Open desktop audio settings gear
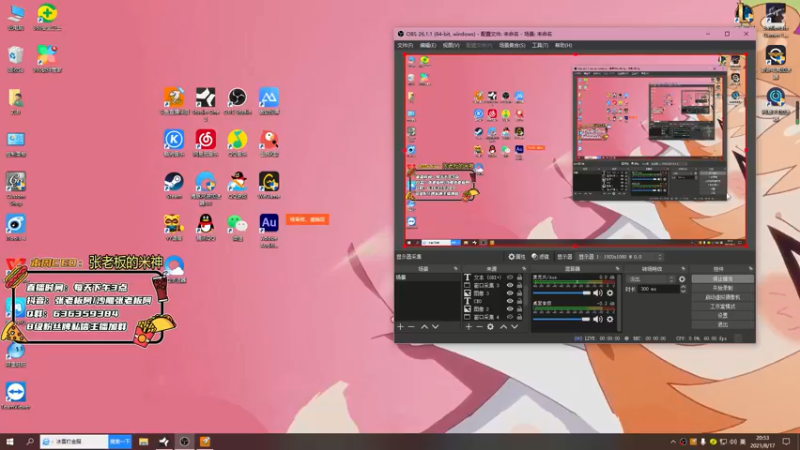 [x=610, y=319]
